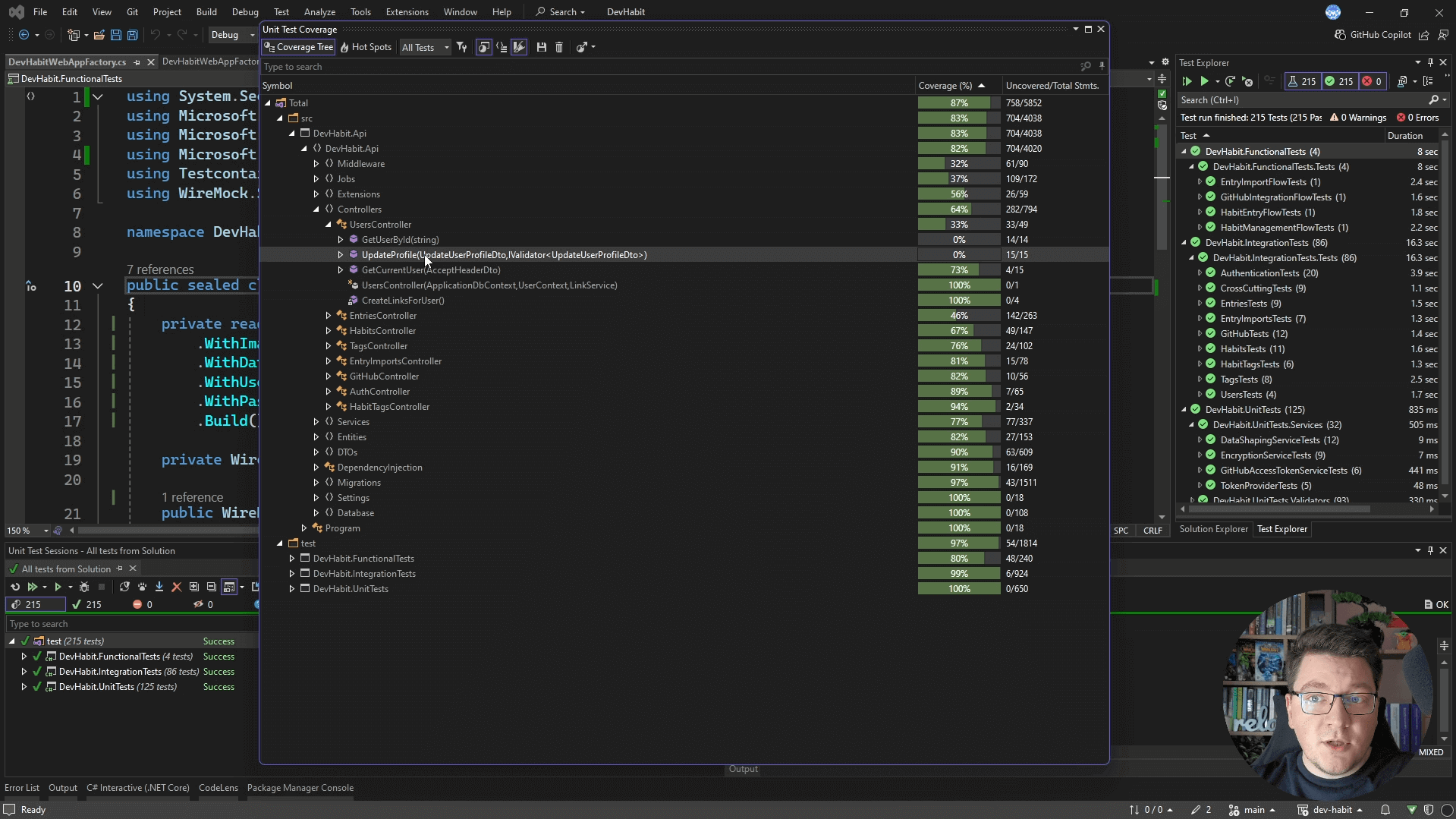Click the coverage filter settings icon

(x=461, y=47)
